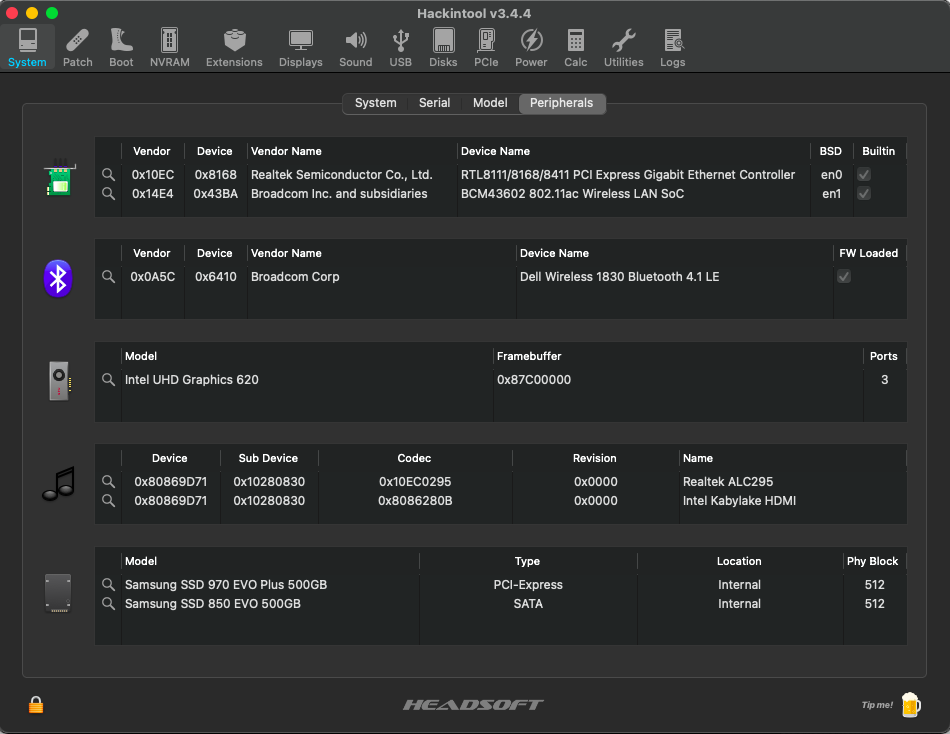Open the USB section

(x=400, y=47)
